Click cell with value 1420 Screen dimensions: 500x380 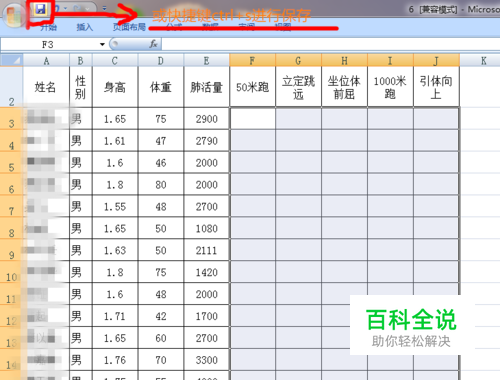tap(207, 272)
